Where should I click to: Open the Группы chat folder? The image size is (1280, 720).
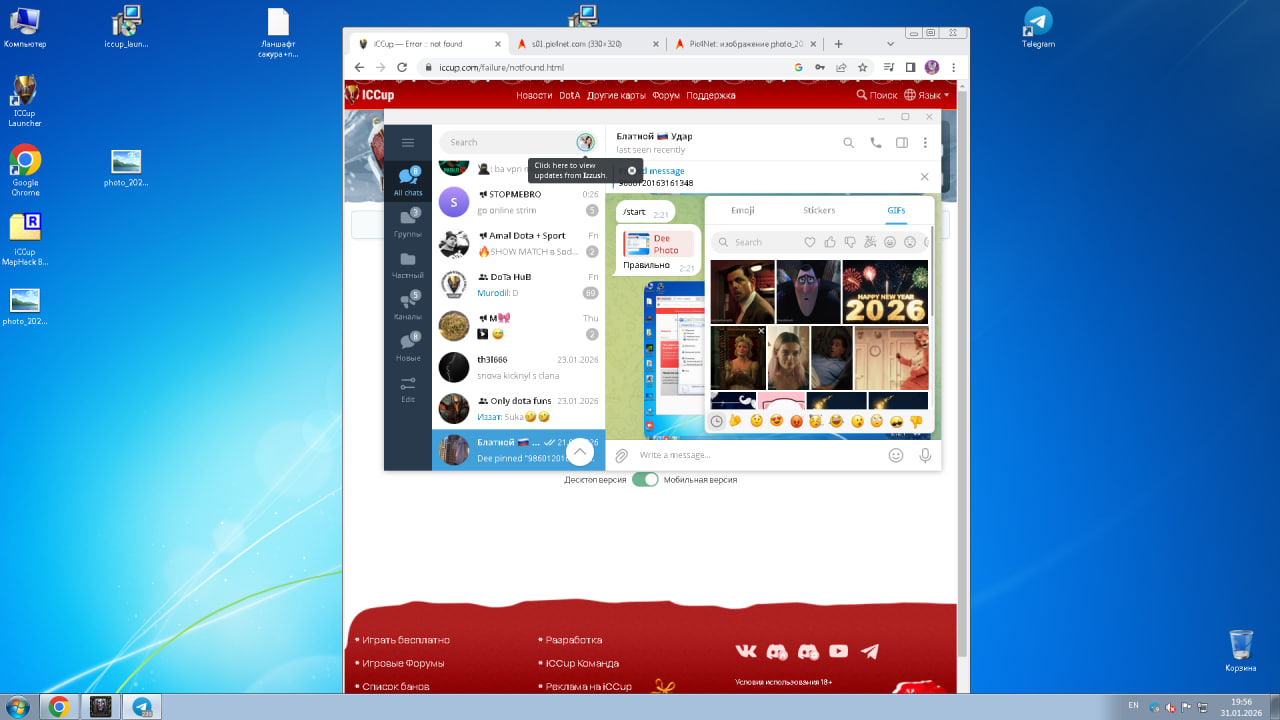[x=408, y=223]
